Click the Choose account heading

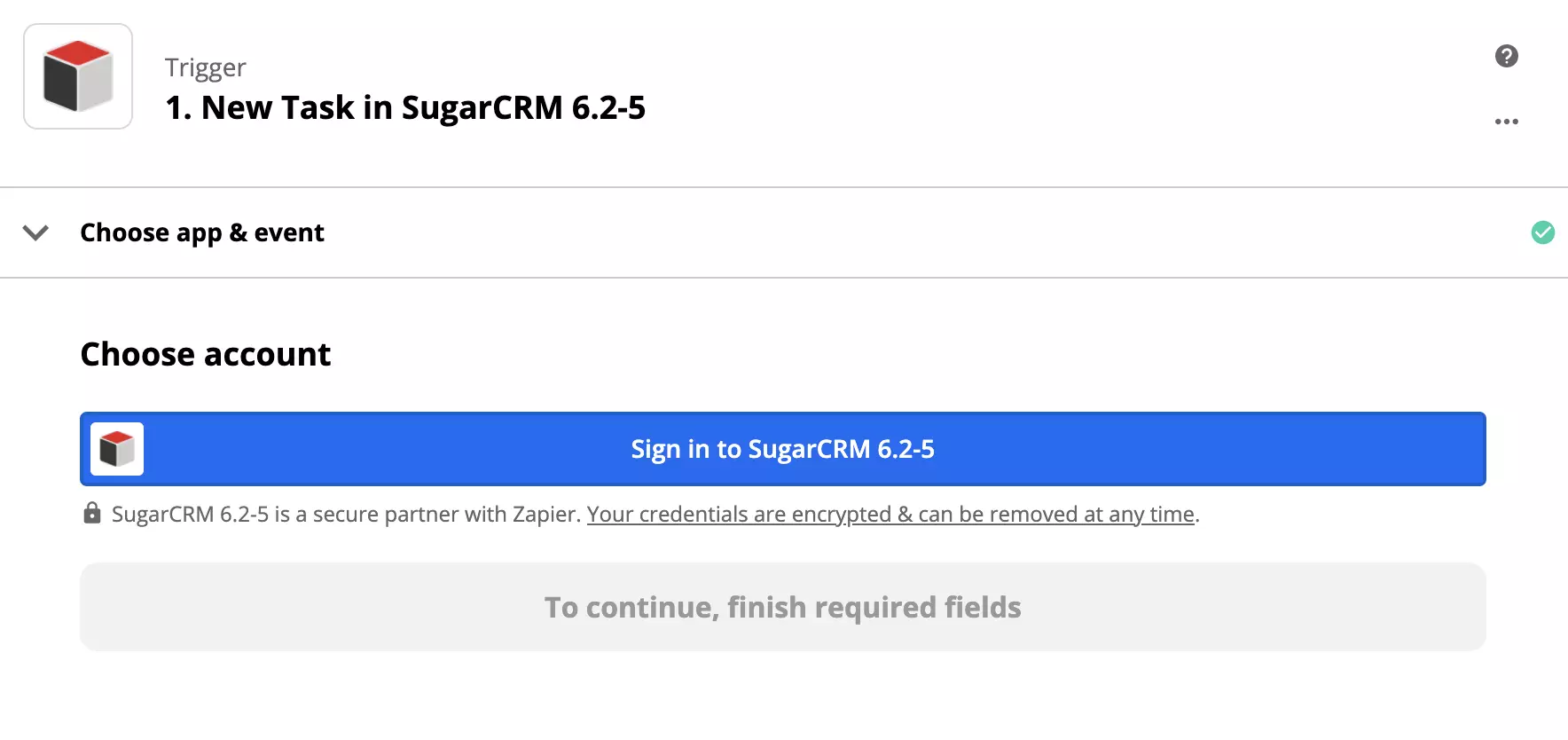205,353
